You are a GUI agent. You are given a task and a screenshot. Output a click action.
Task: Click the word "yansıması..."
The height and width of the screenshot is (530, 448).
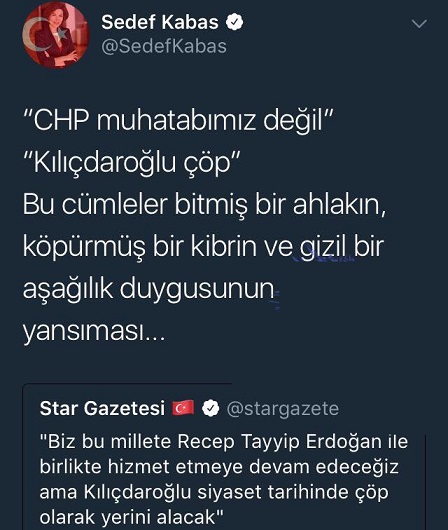pyautogui.click(x=94, y=332)
